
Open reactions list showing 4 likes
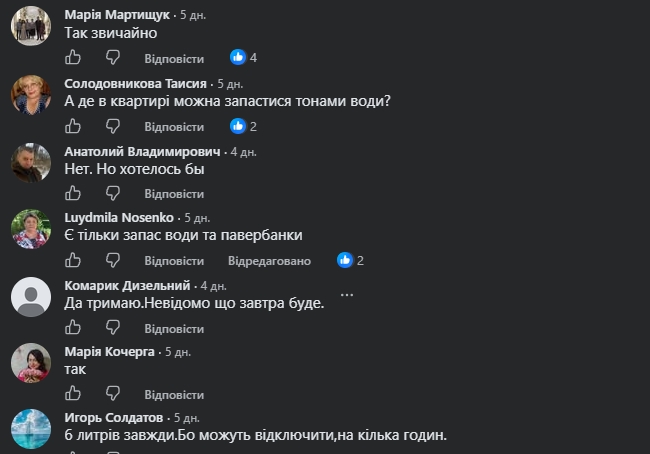pos(244,57)
